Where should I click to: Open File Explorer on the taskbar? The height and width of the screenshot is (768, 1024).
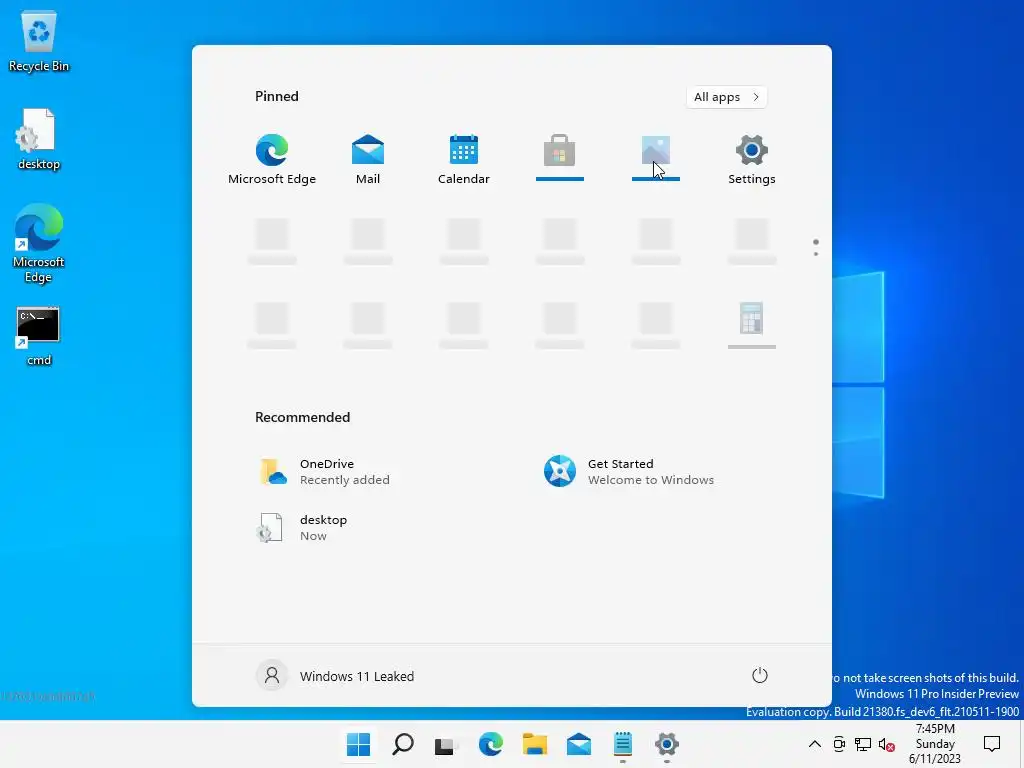click(535, 744)
